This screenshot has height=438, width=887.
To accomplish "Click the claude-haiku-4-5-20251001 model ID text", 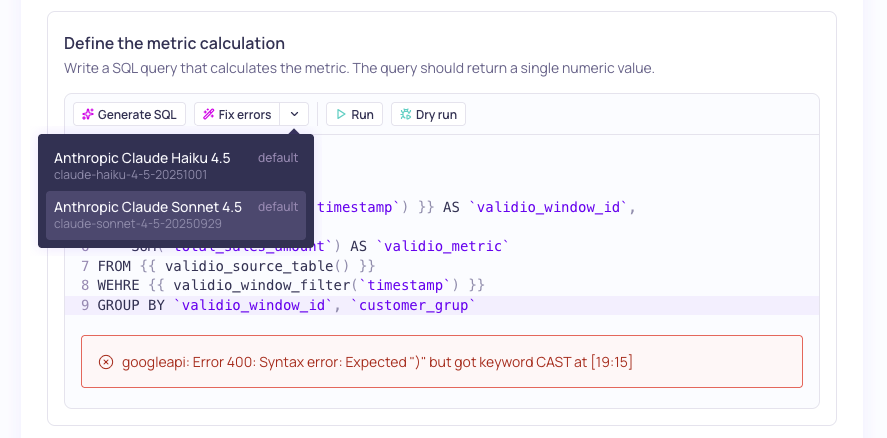I will click(x=131, y=174).
